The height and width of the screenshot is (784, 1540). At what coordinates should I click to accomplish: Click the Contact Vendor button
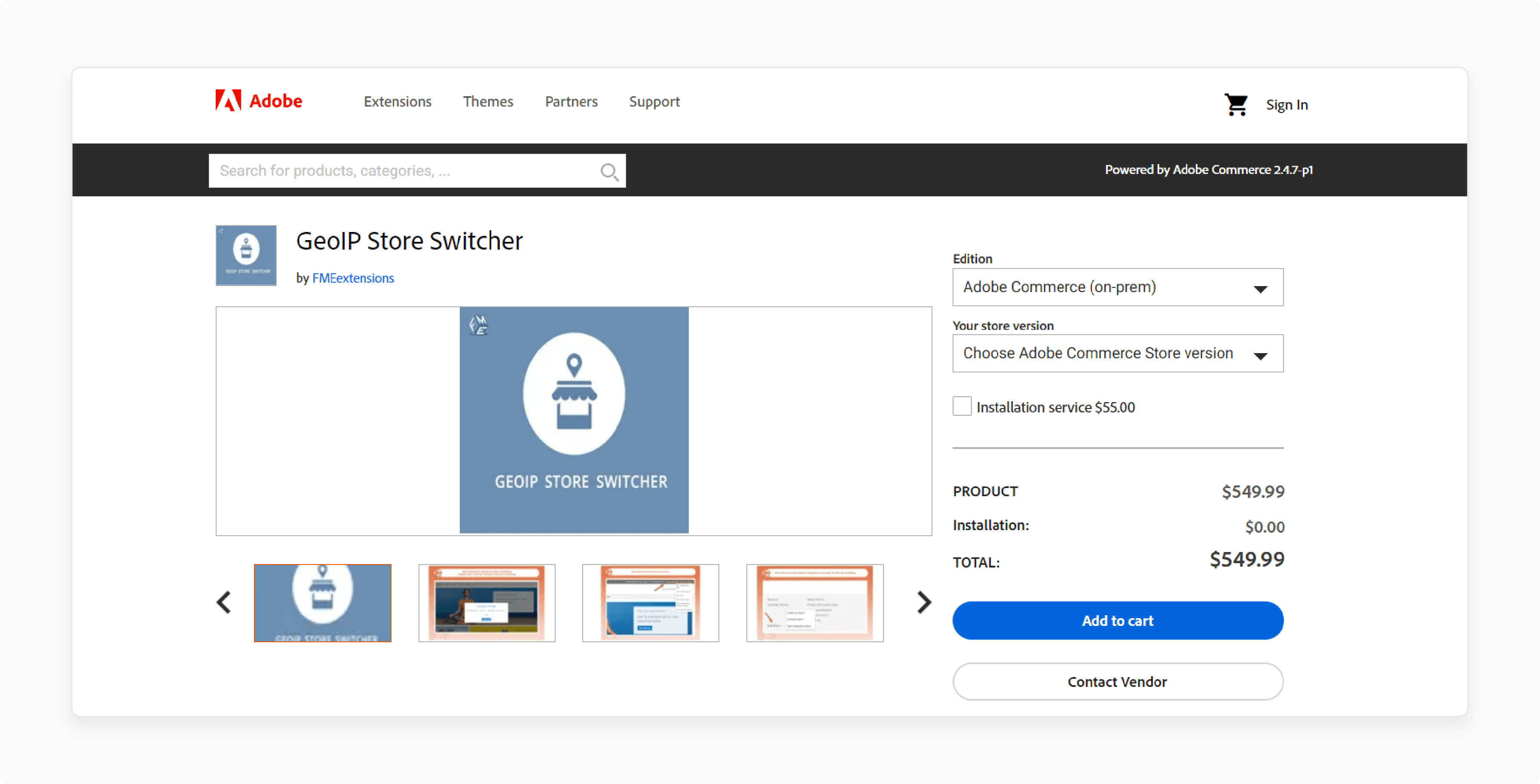1117,681
